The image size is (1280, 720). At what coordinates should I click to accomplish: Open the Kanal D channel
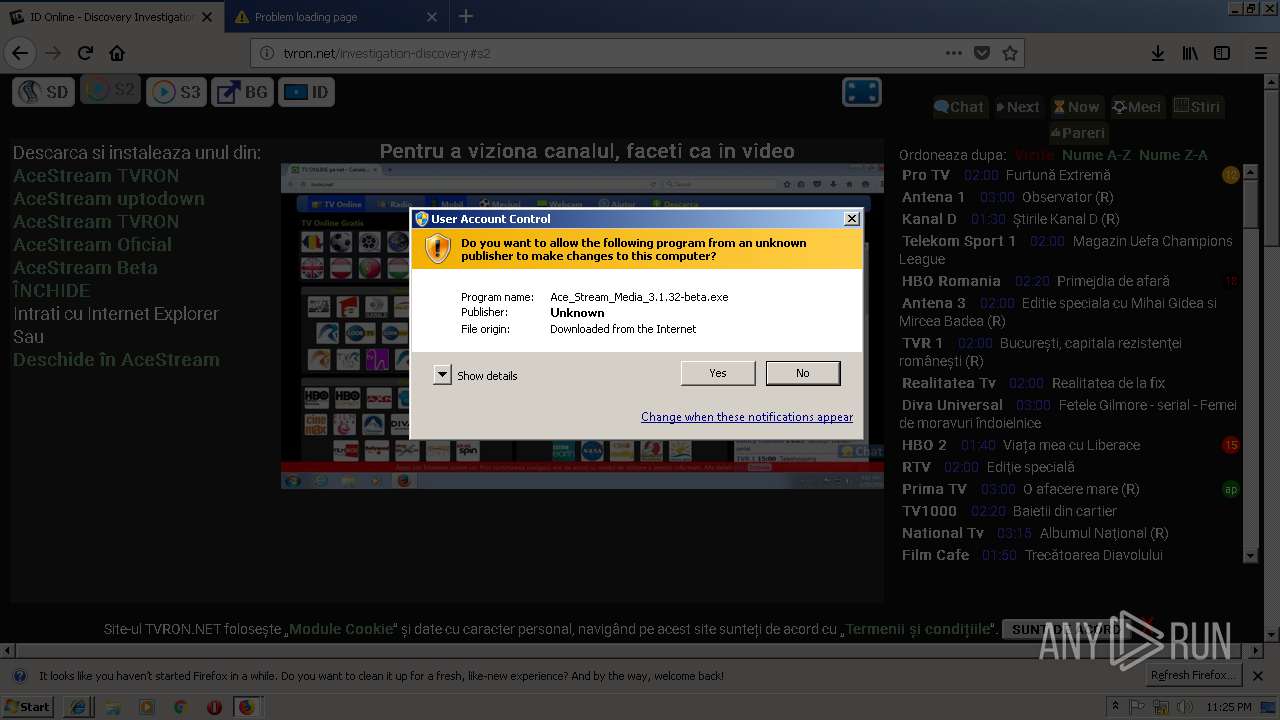click(929, 219)
